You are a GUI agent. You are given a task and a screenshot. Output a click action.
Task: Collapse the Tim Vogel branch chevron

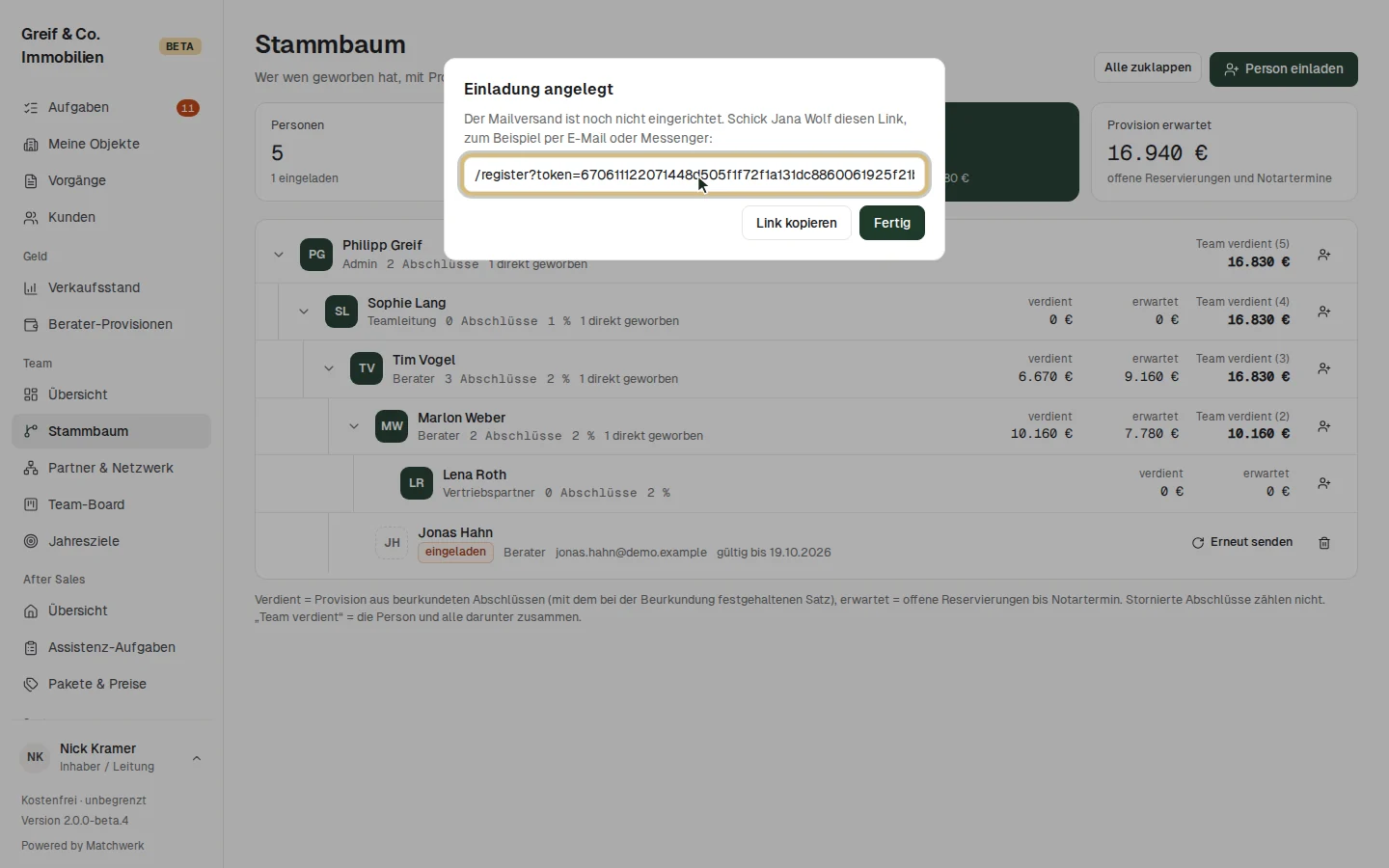coord(329,368)
